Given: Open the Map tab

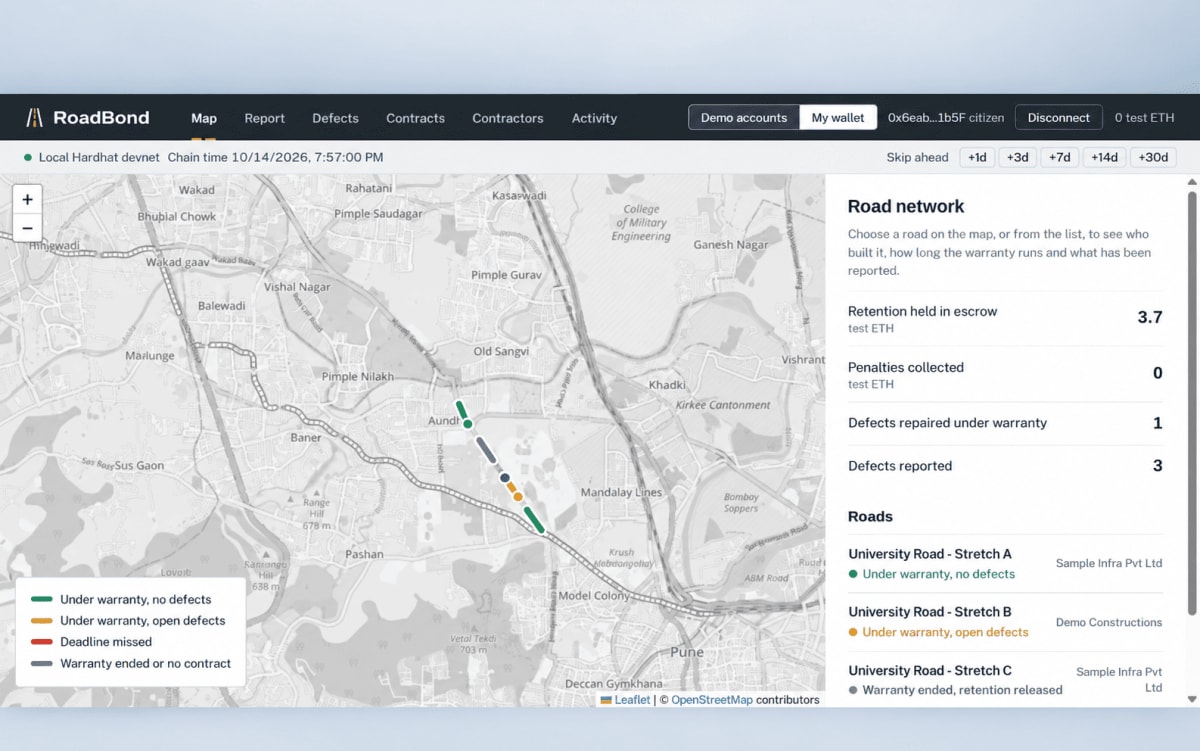Looking at the screenshot, I should [x=204, y=118].
